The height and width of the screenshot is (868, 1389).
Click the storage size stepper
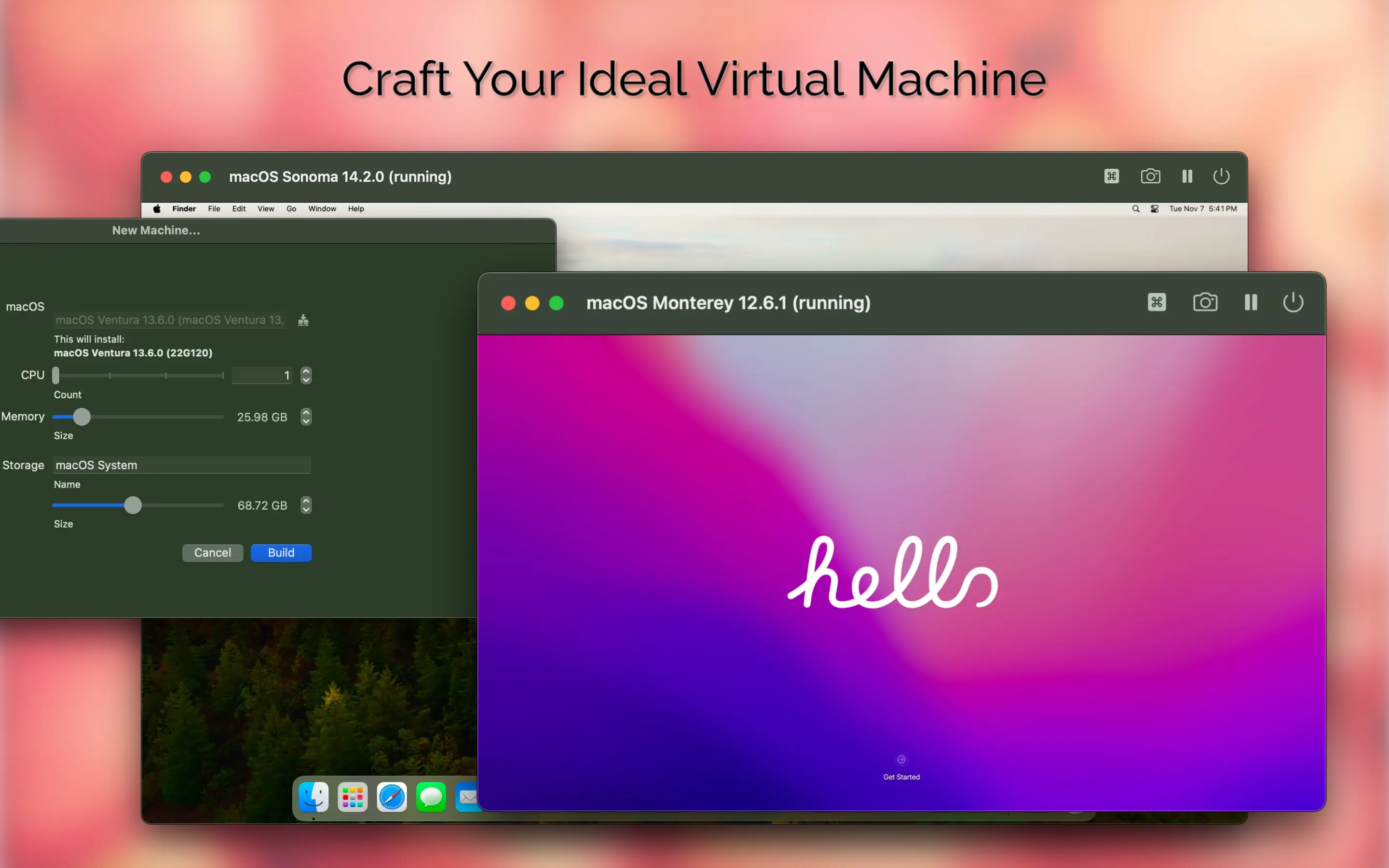306,505
